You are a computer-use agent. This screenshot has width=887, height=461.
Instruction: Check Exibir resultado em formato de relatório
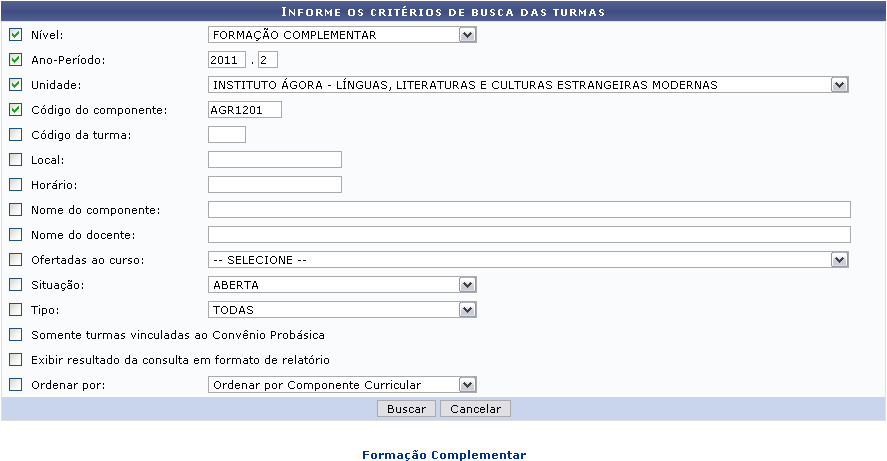click(x=15, y=359)
